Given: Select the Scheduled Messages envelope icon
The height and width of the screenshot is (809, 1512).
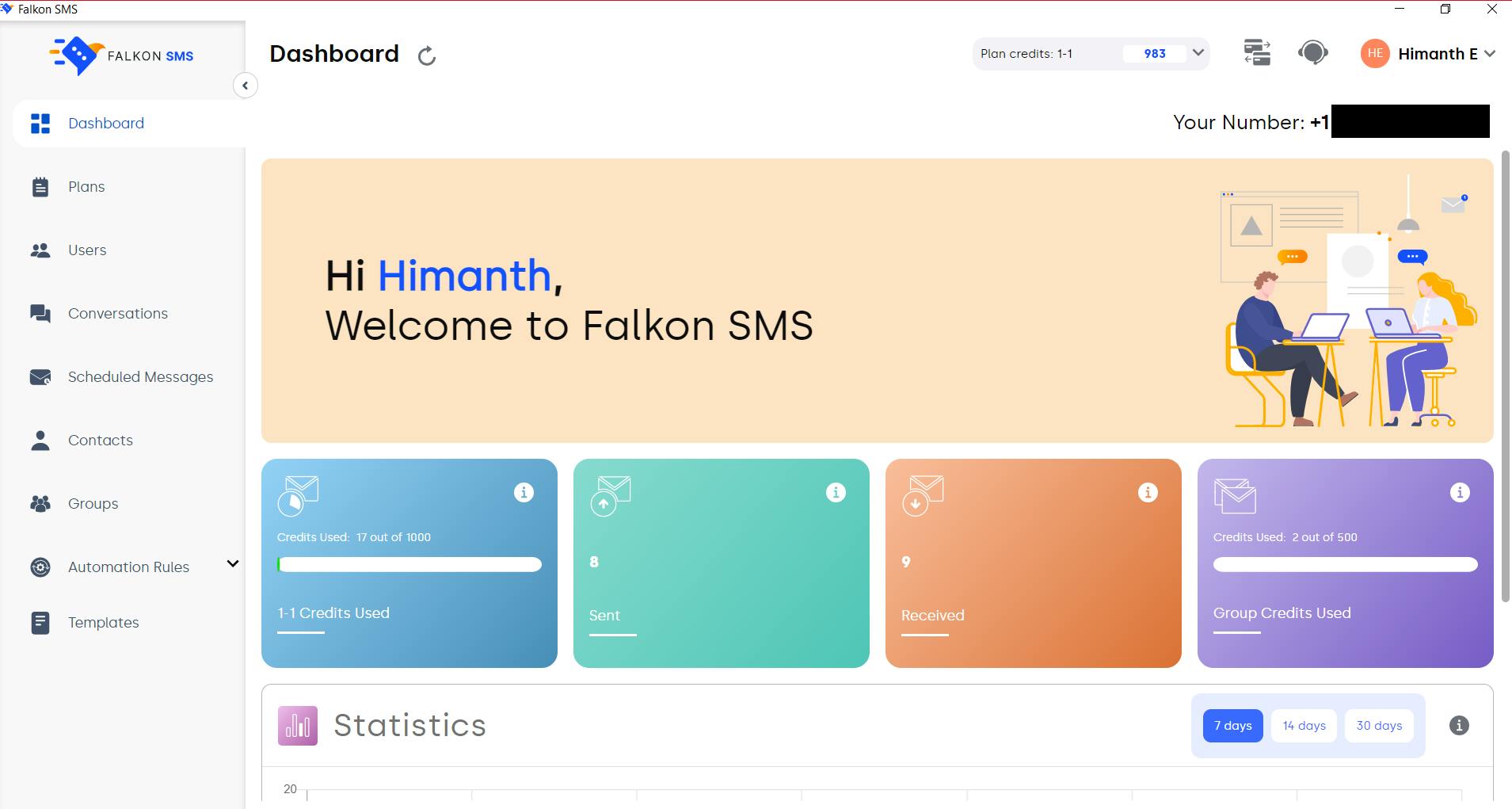Looking at the screenshot, I should point(40,376).
